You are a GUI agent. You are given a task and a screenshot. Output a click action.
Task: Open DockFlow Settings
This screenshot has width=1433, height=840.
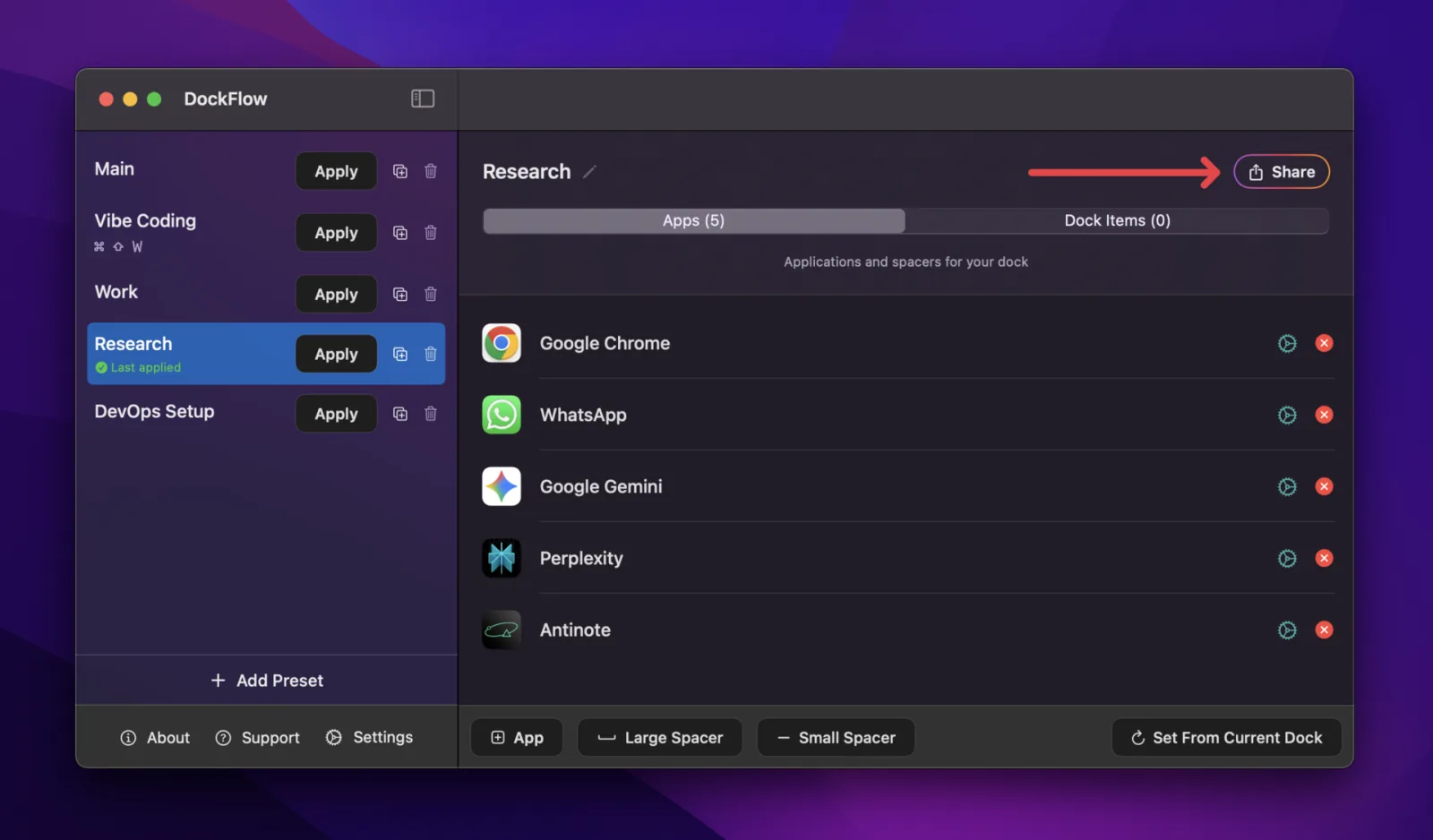point(369,737)
